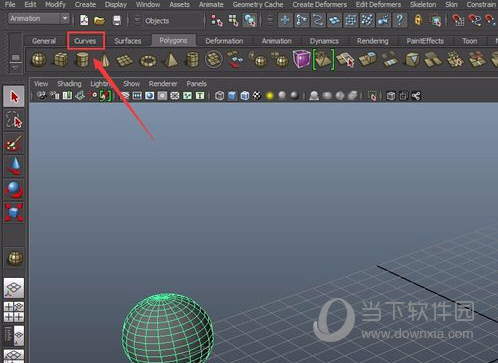Create a polygon cylinder from shelf
The image size is (498, 363).
click(82, 60)
